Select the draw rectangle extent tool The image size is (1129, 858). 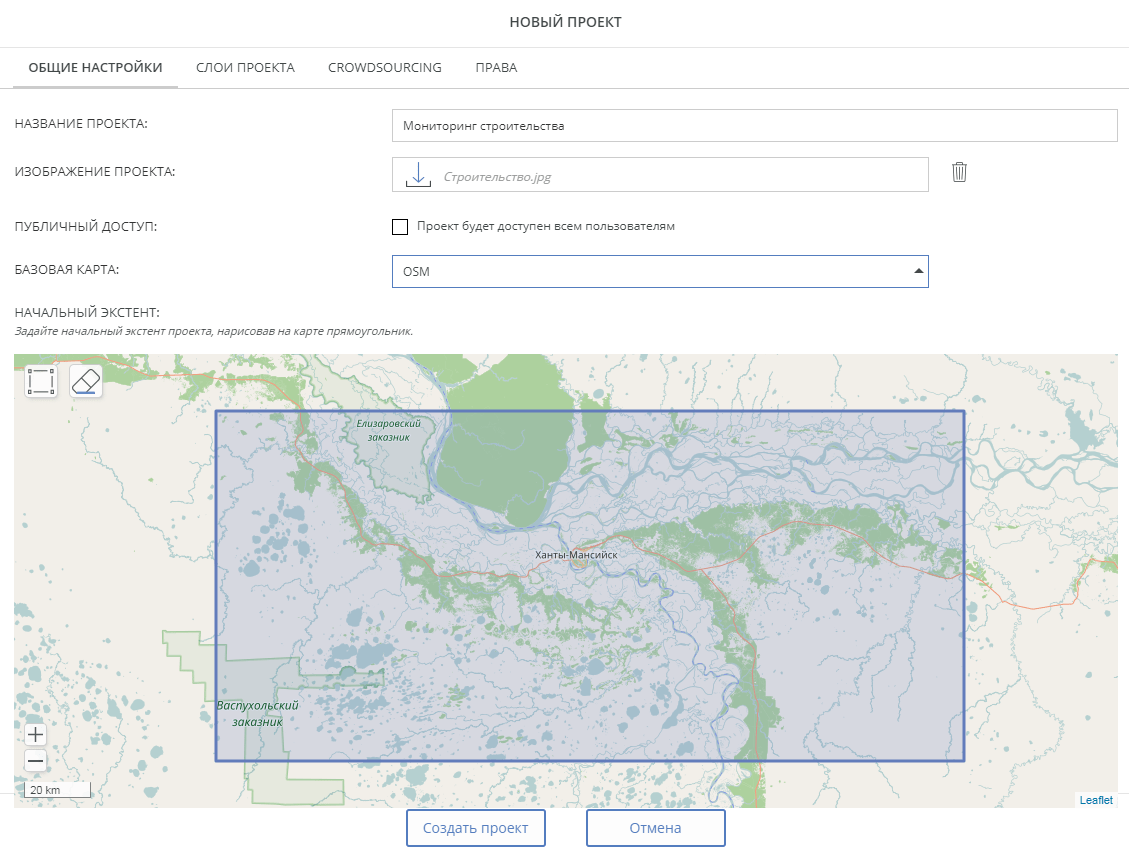[41, 381]
